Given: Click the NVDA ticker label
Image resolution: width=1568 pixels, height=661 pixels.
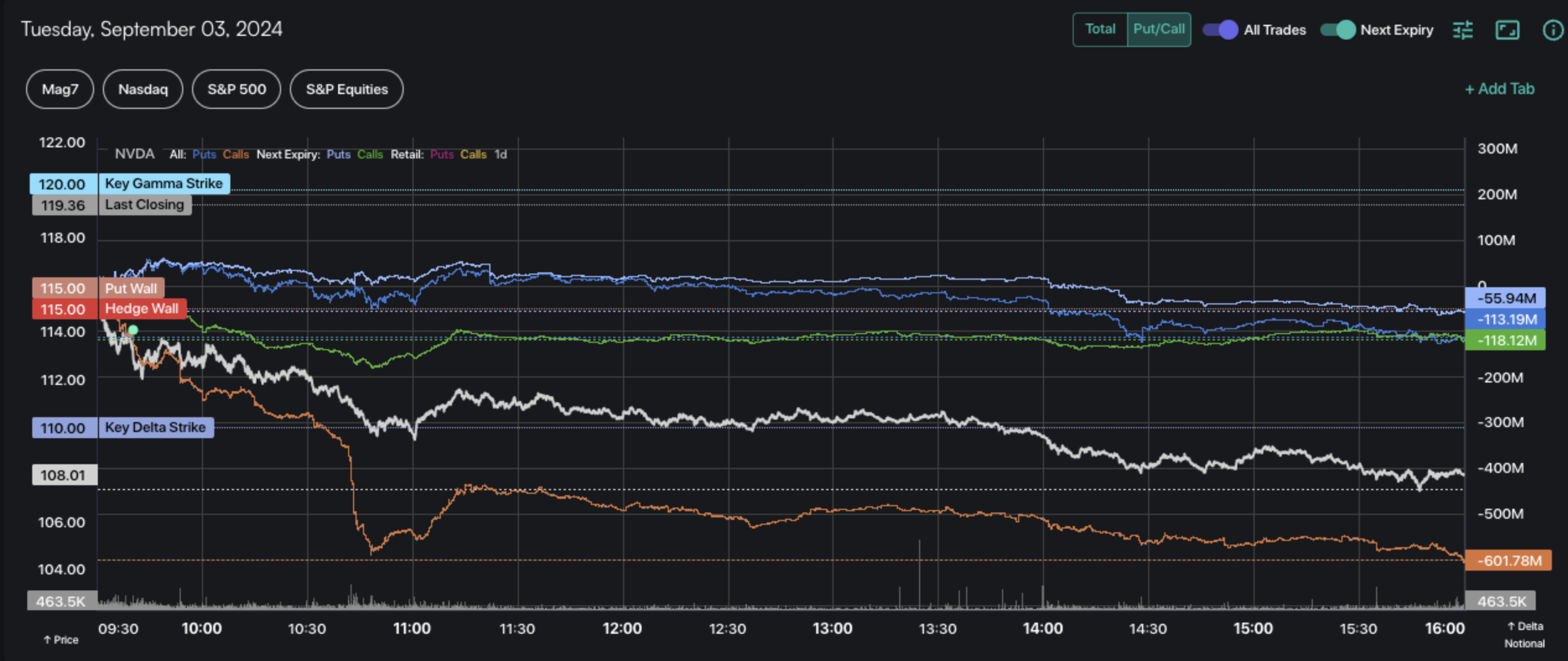Looking at the screenshot, I should (x=134, y=154).
